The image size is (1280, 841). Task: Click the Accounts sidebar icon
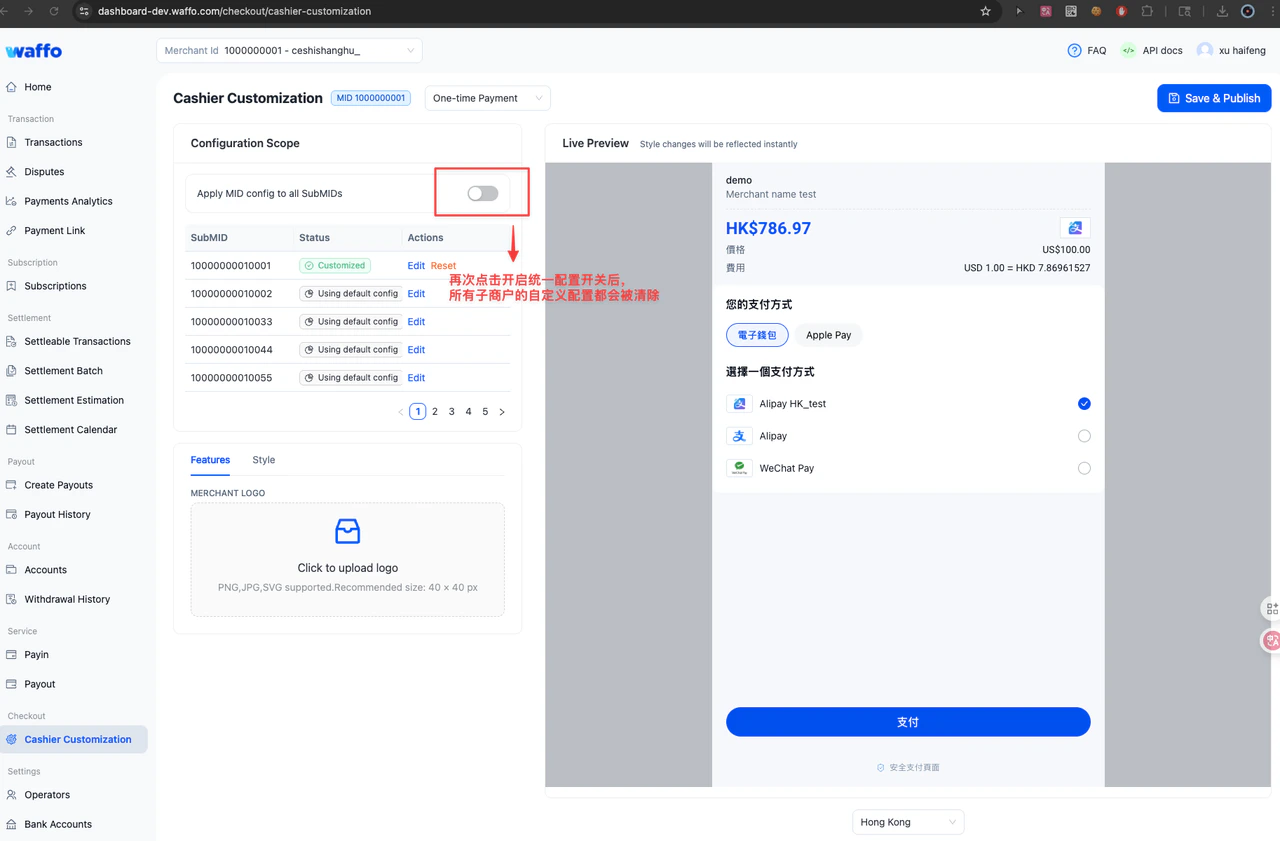[11, 570]
